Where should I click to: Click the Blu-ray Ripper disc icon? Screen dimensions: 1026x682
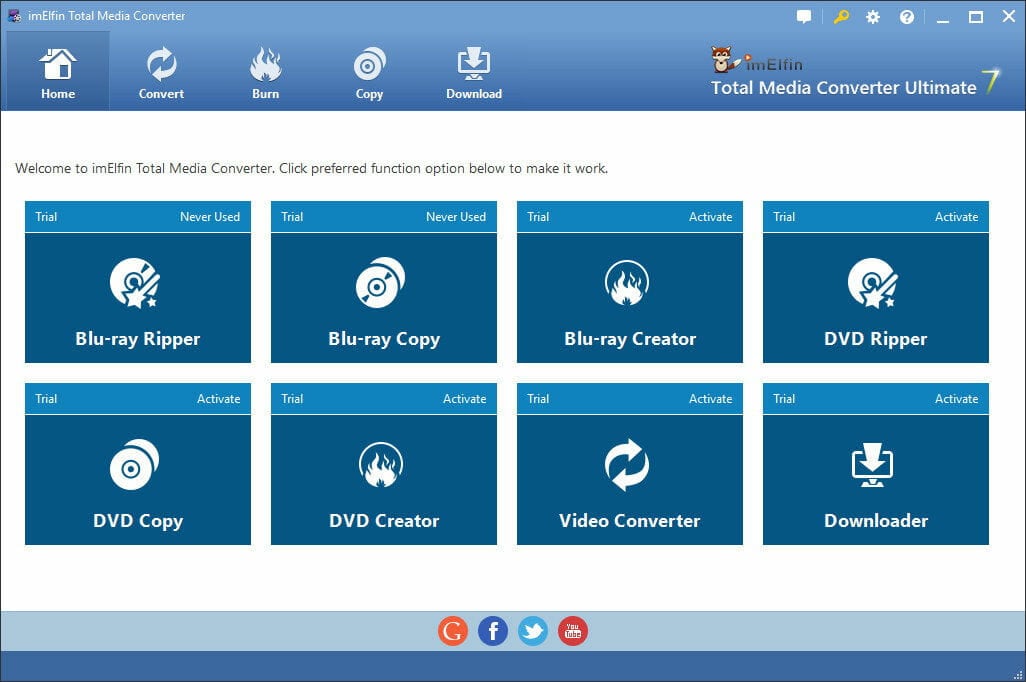135,283
